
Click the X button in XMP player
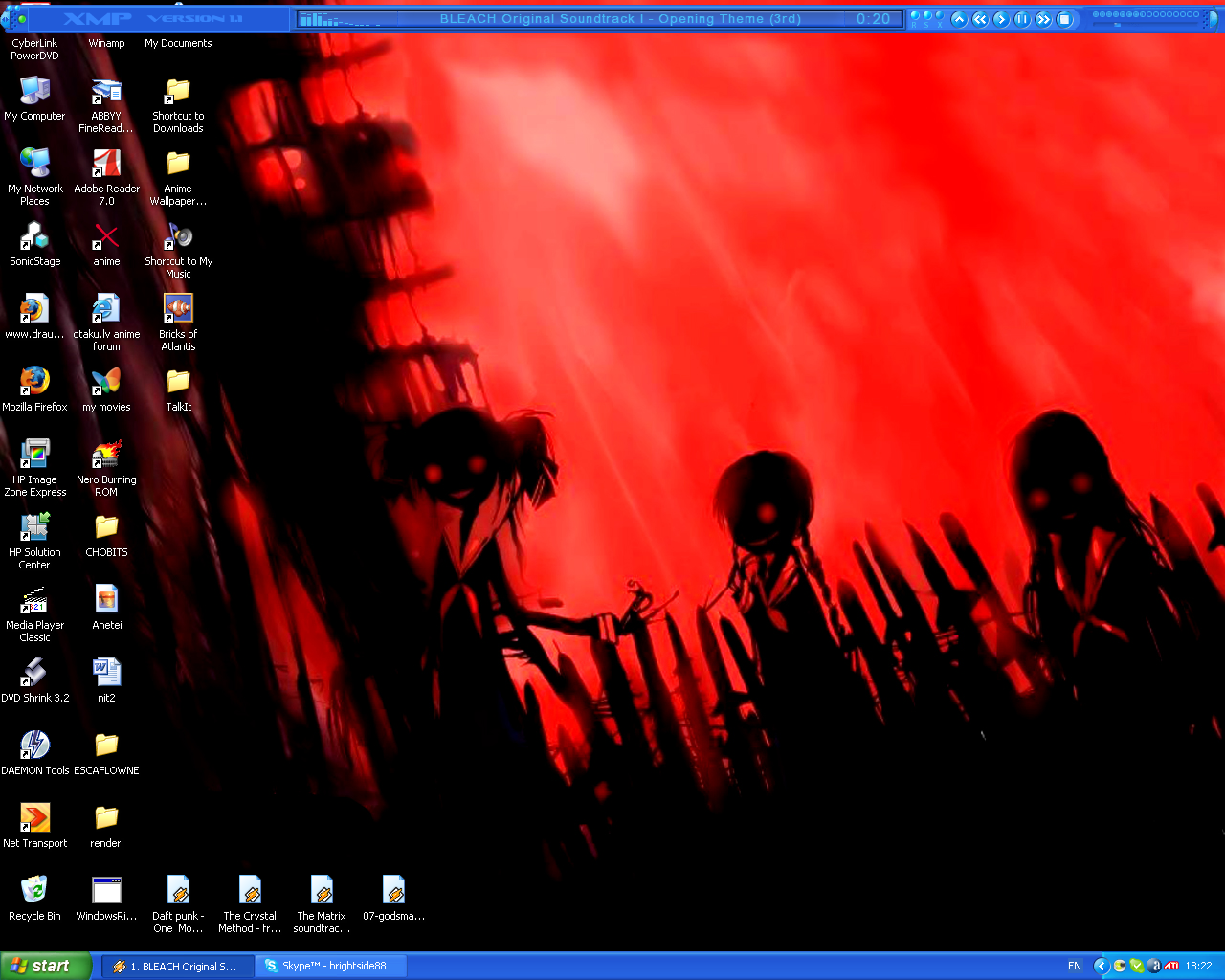(x=940, y=15)
